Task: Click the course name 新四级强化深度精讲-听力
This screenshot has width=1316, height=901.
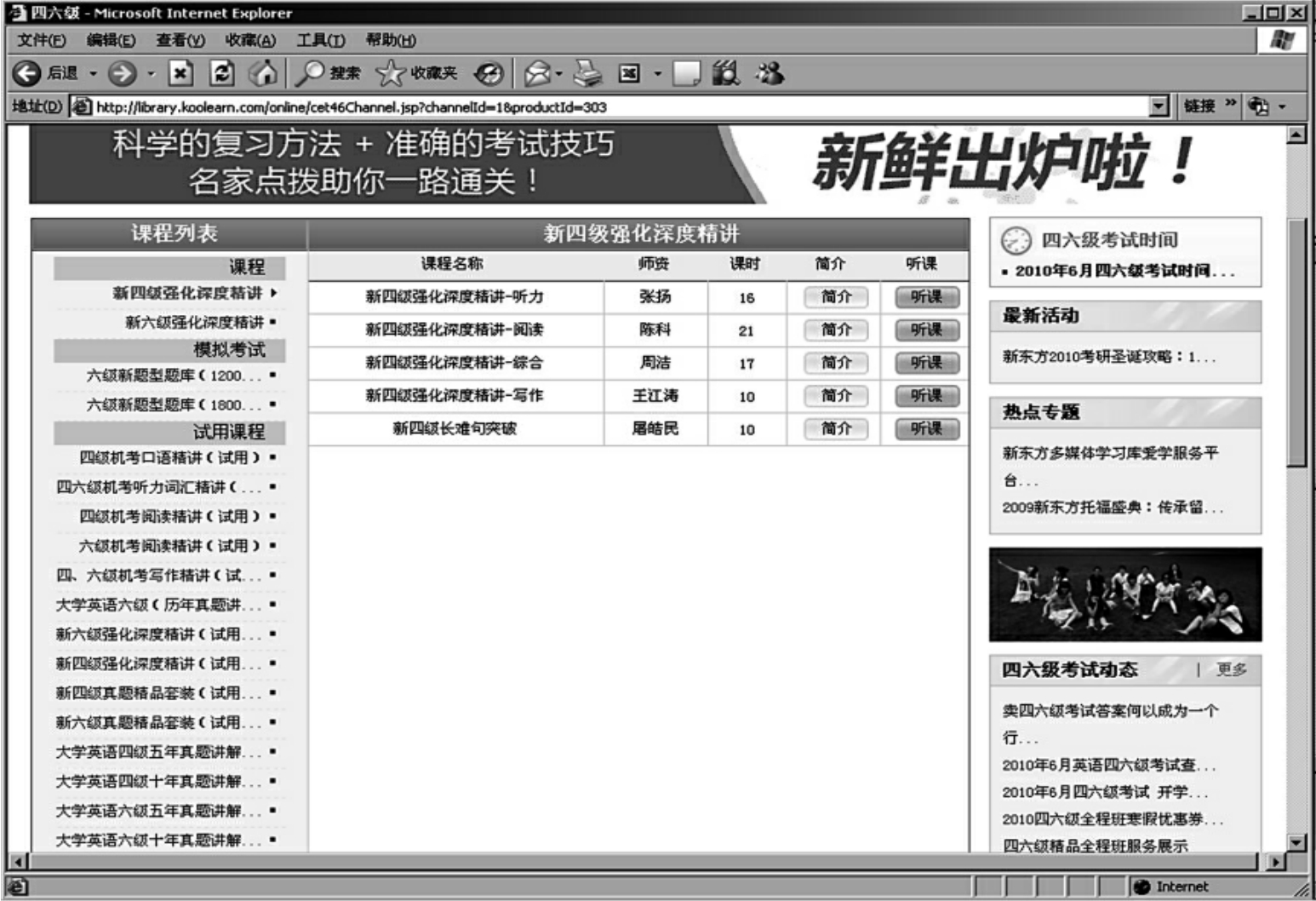Action: pos(455,297)
